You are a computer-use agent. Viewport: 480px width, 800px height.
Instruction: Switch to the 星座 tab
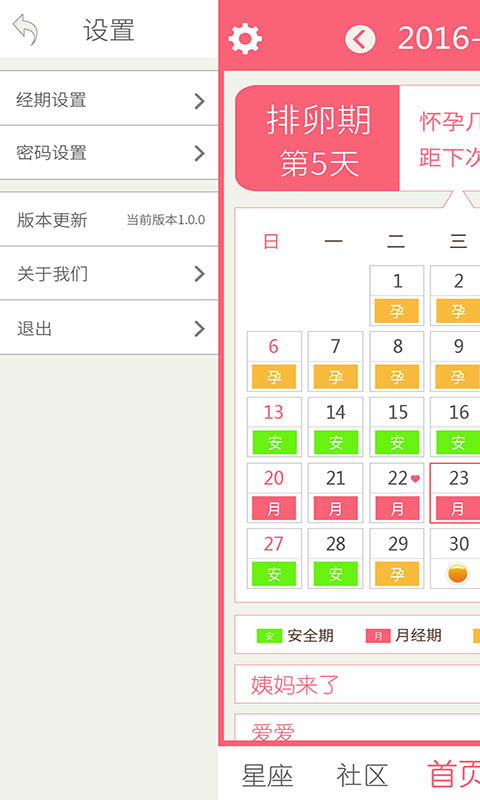pyautogui.click(x=267, y=776)
